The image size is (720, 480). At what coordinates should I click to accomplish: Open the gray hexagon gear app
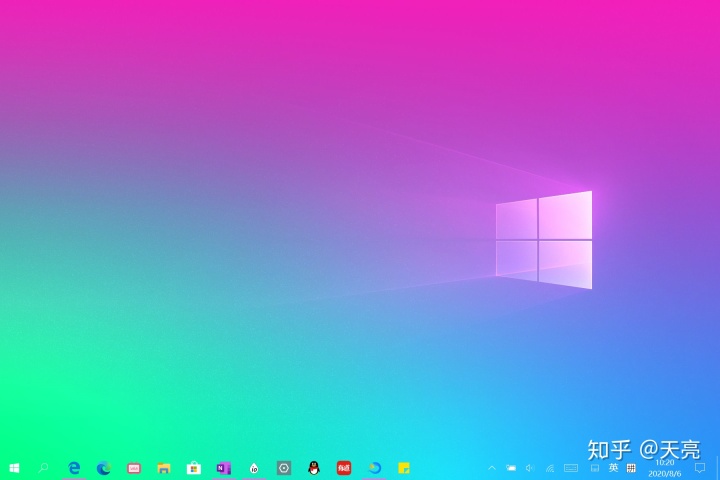pos(284,468)
